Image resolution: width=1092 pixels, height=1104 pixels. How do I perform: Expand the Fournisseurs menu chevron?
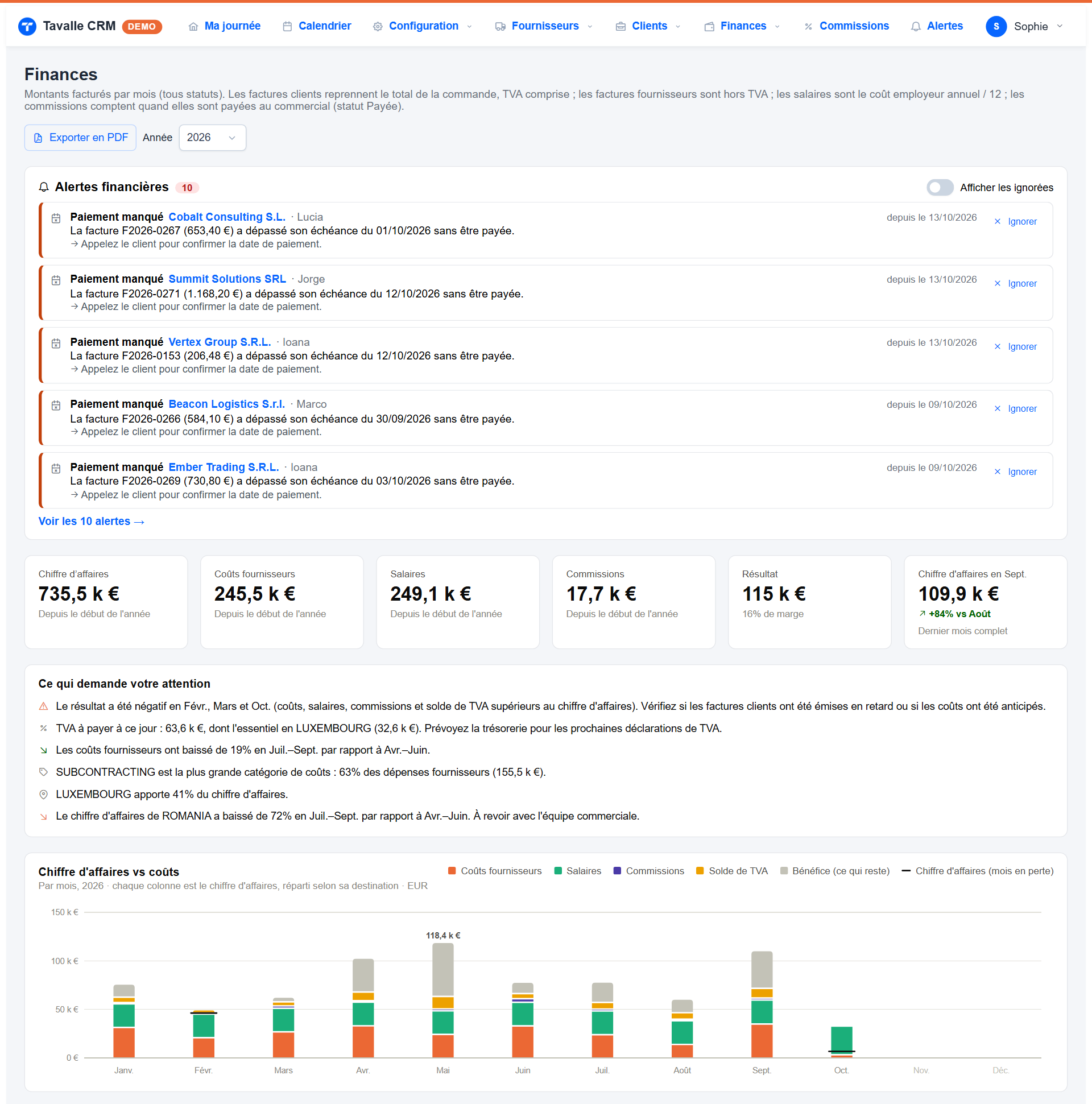(590, 27)
